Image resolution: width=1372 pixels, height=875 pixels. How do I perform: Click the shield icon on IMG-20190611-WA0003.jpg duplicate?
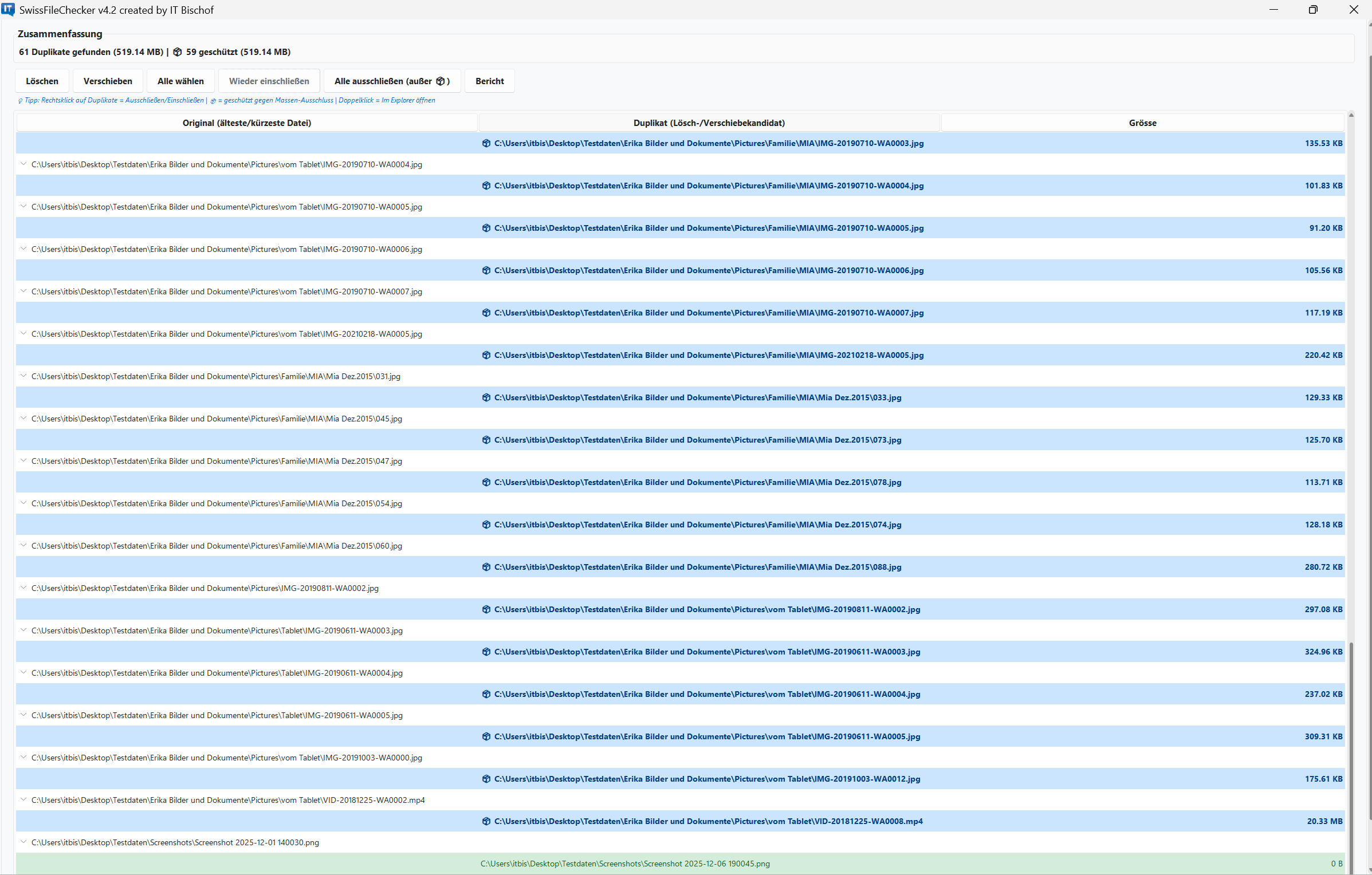485,652
